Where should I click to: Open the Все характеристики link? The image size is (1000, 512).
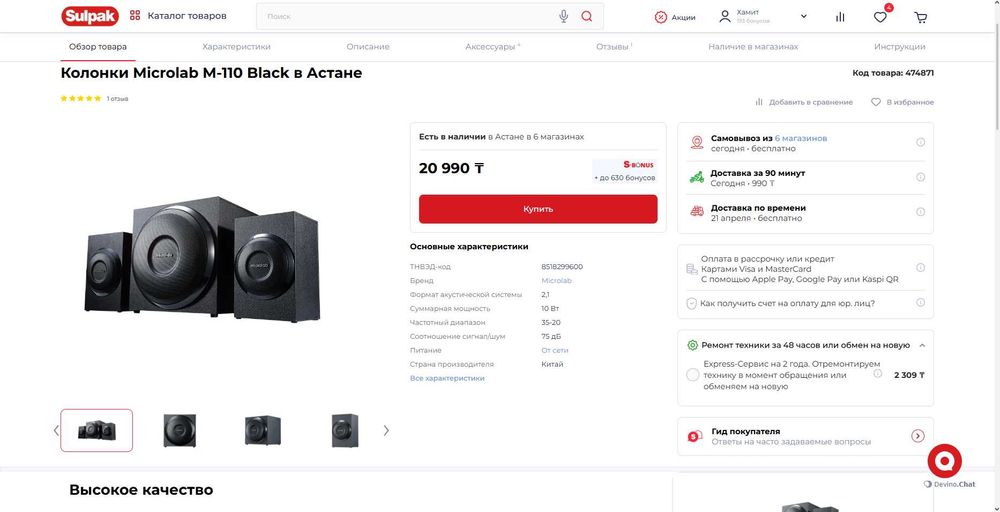[447, 378]
